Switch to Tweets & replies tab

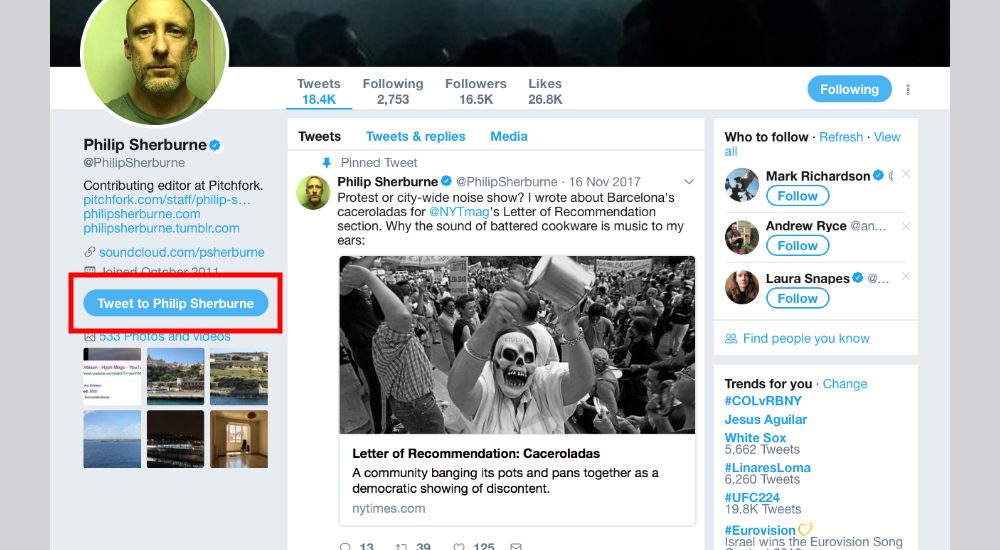[x=415, y=136]
